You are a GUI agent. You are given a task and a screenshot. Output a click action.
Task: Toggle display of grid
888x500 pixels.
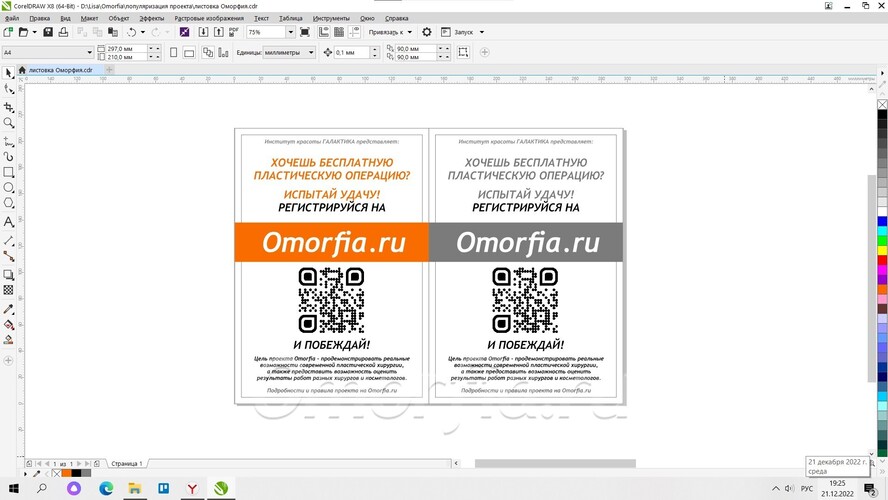(339, 32)
